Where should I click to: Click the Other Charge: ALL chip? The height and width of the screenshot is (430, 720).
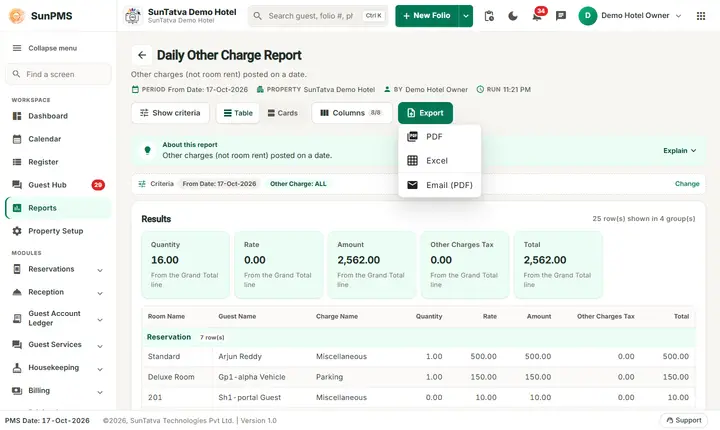[x=298, y=184]
